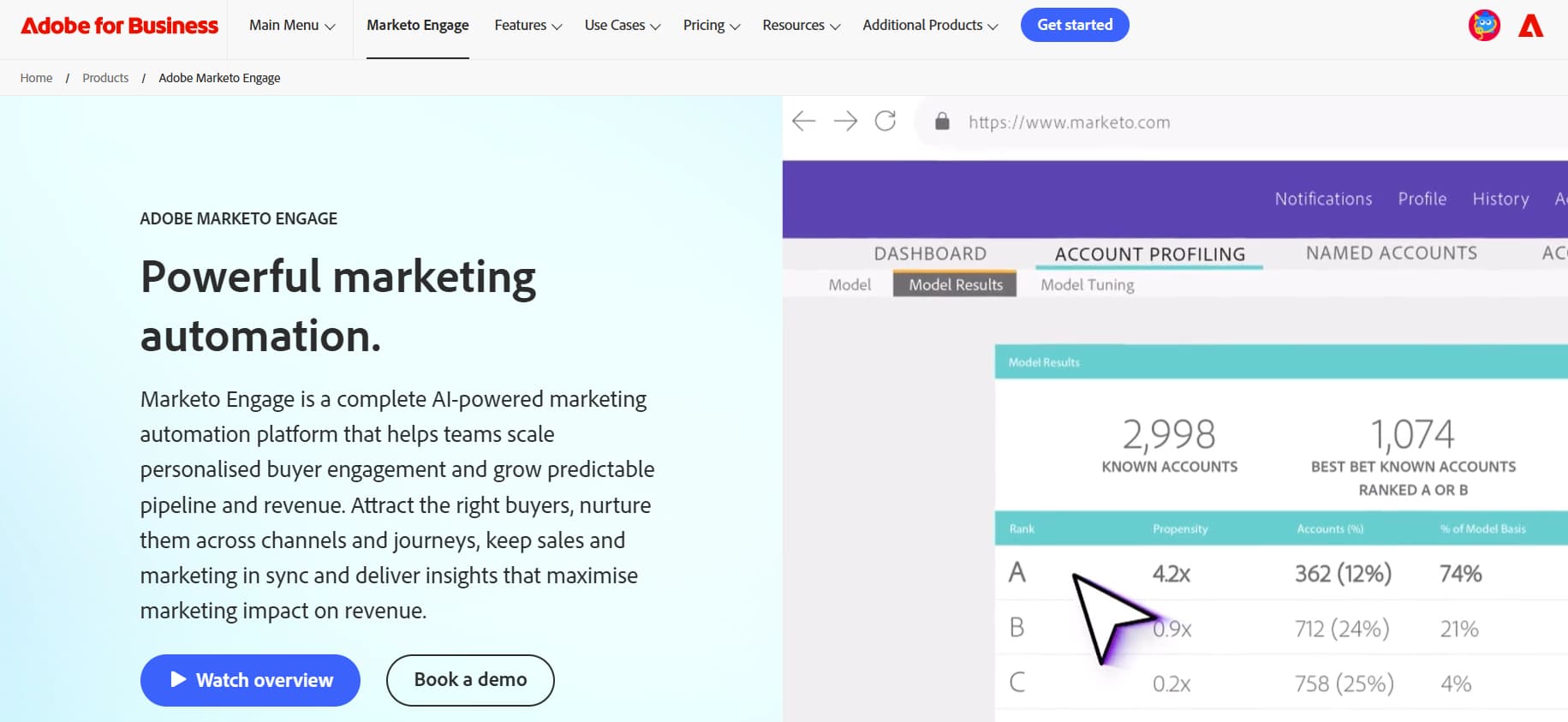Expand the Main Menu dropdown
1568x722 pixels.
click(292, 26)
